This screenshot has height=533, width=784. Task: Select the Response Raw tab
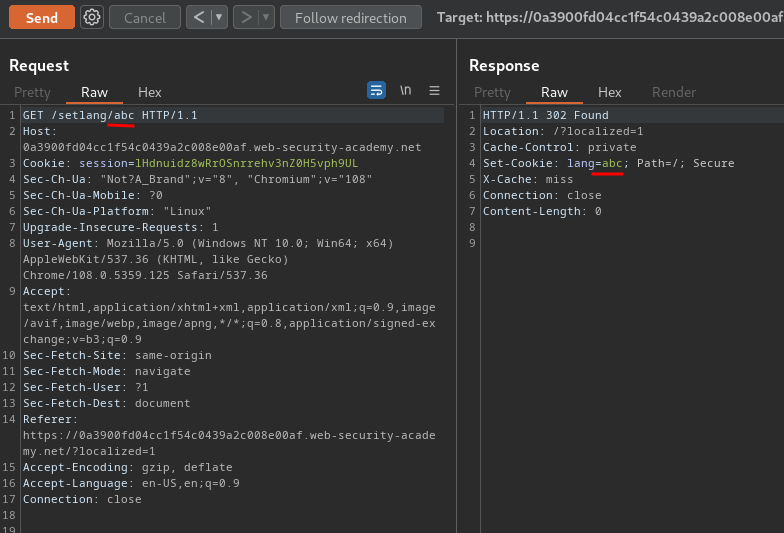click(554, 92)
